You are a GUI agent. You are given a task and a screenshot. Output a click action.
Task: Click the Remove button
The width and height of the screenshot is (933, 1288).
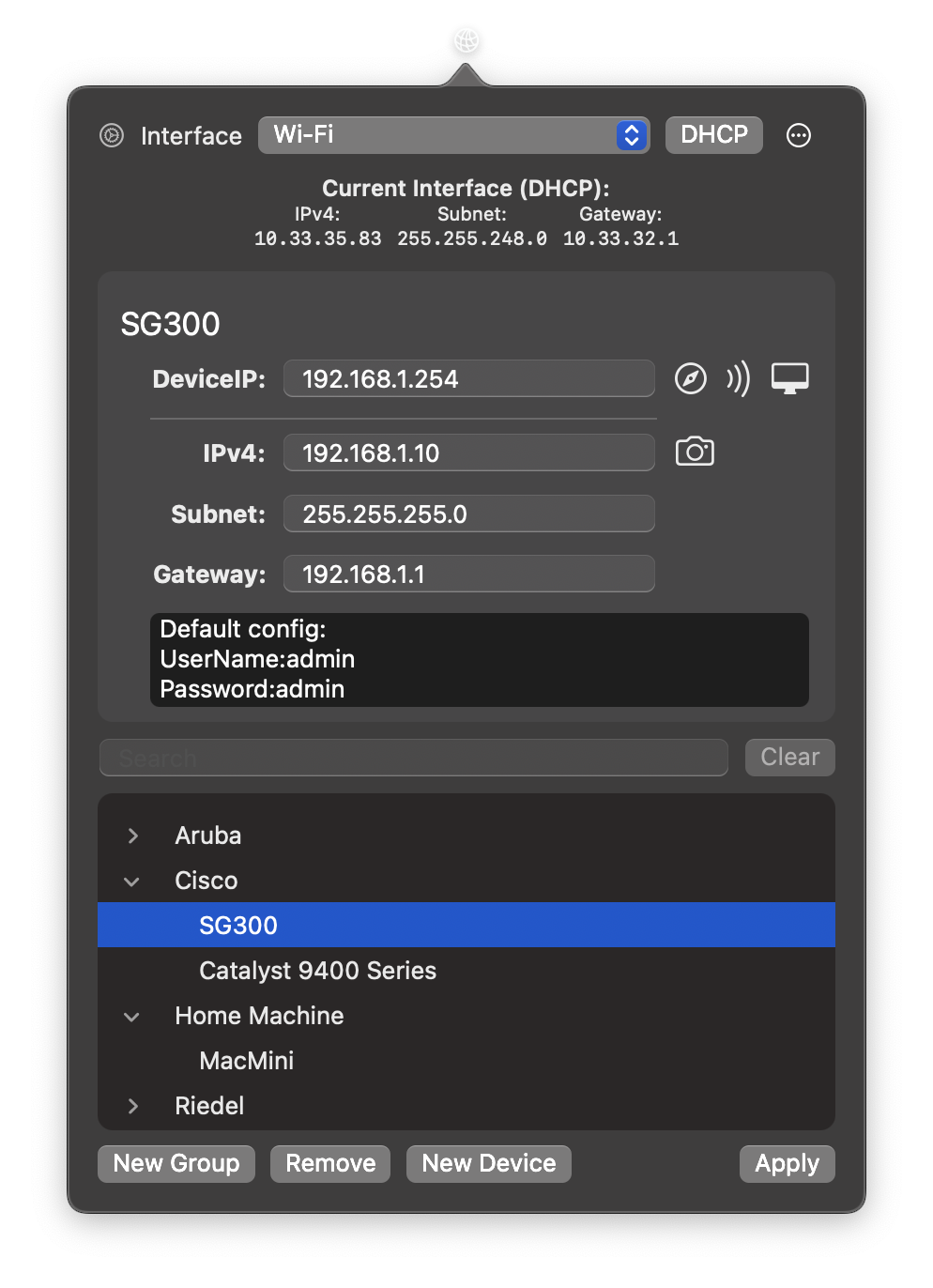(x=330, y=1164)
